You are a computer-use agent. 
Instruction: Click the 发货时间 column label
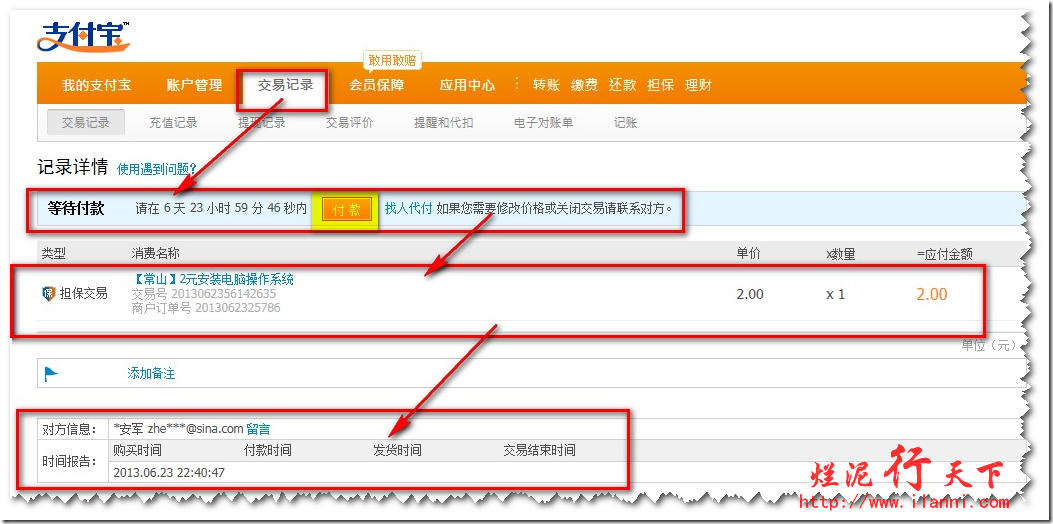(x=397, y=450)
